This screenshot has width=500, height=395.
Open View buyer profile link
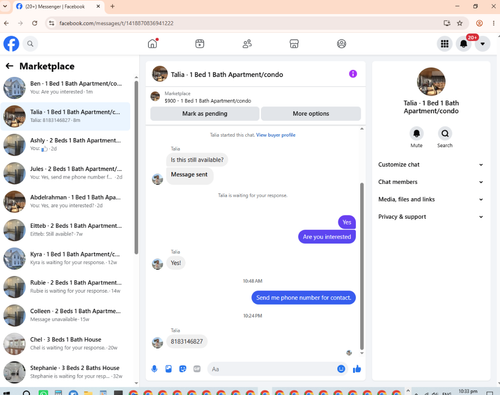click(x=276, y=135)
